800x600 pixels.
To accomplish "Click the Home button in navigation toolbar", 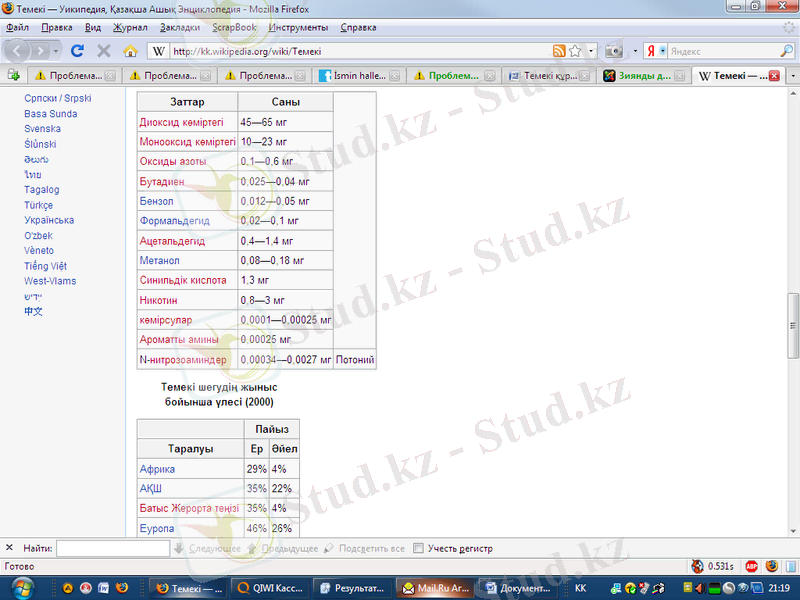I will coord(130,50).
